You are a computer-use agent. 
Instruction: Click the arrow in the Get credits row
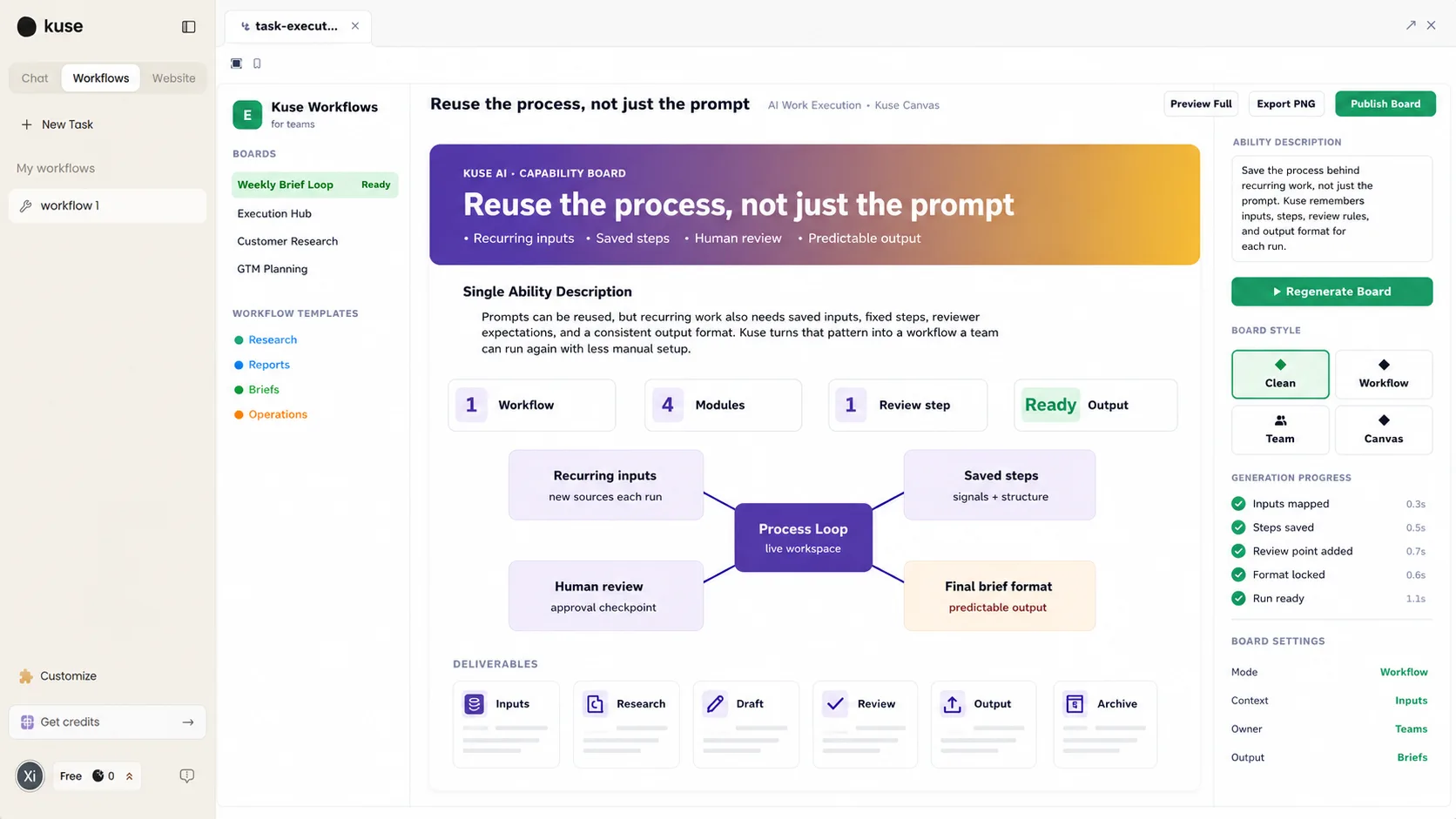click(187, 722)
